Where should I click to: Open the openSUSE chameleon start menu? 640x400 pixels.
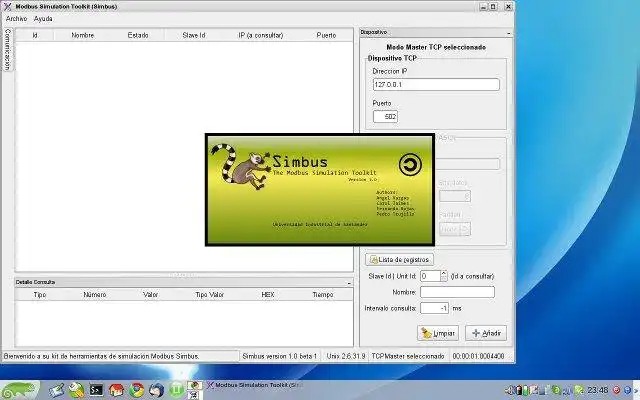[19, 390]
